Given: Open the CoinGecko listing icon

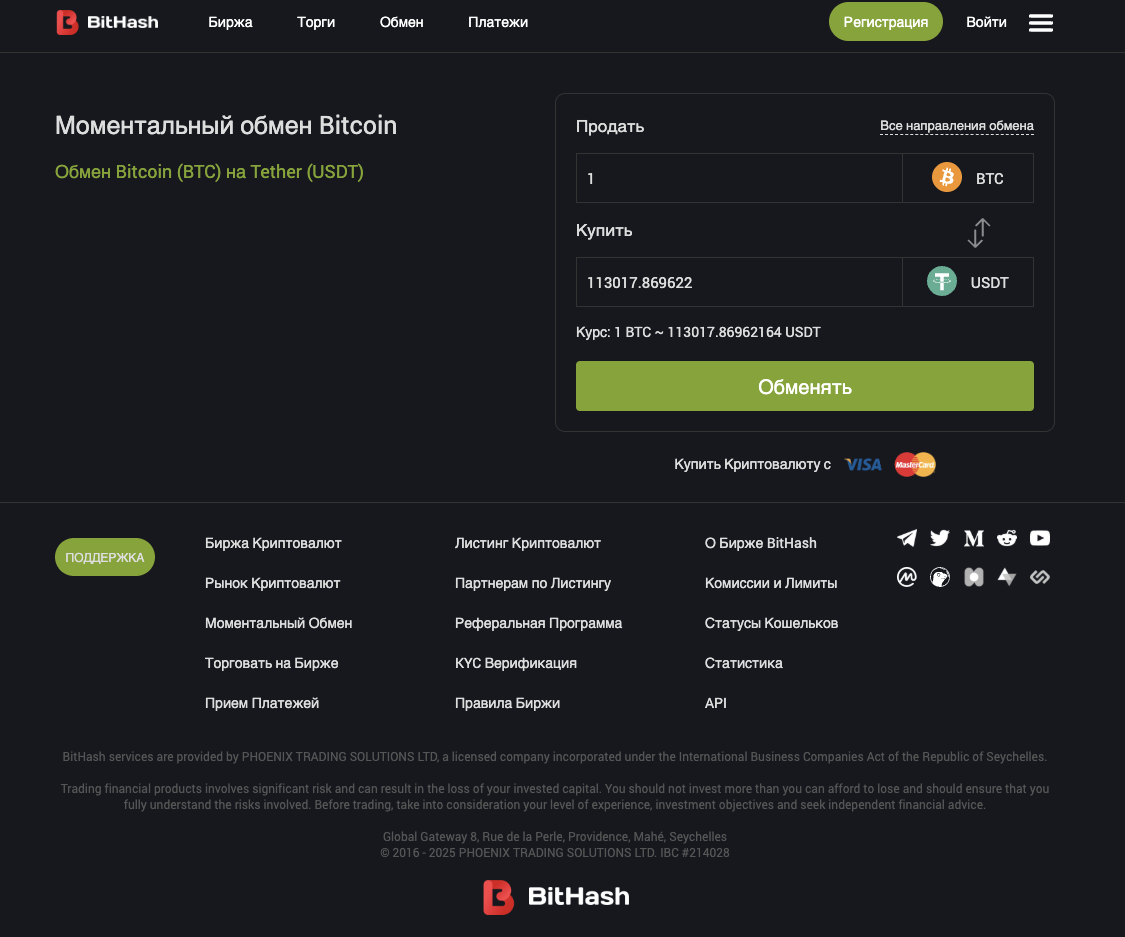Looking at the screenshot, I should point(940,577).
